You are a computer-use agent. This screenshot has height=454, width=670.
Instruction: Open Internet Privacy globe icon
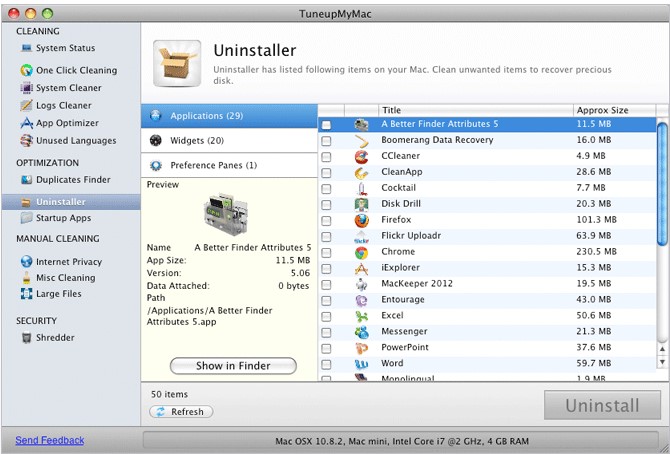26,261
